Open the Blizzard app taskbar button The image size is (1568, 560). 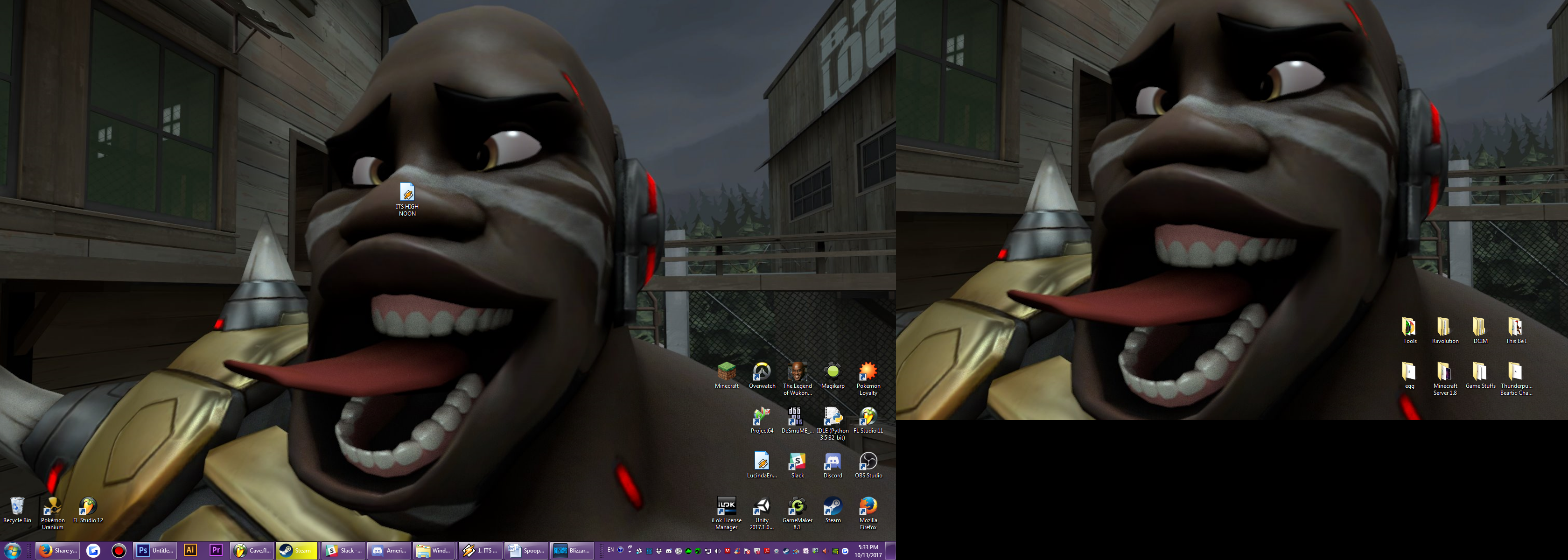coord(572,550)
